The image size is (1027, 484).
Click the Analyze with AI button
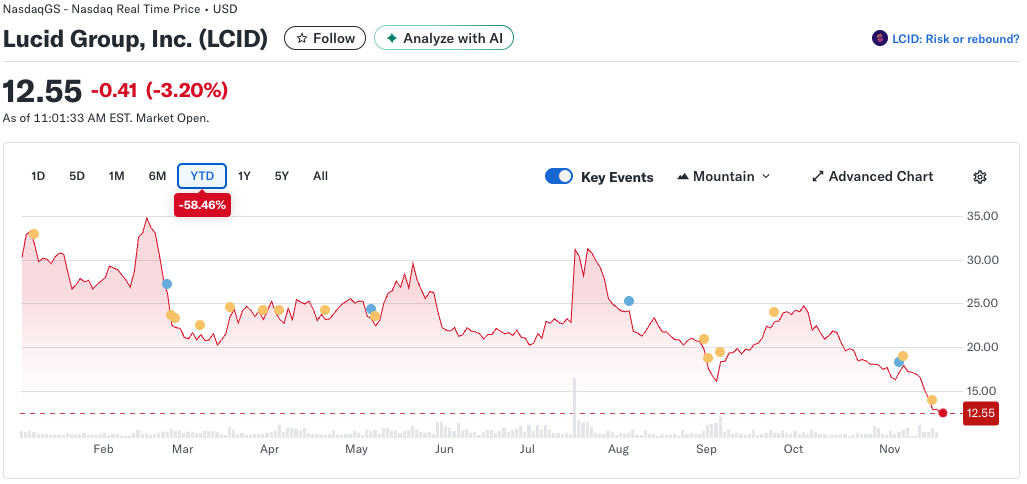point(444,38)
